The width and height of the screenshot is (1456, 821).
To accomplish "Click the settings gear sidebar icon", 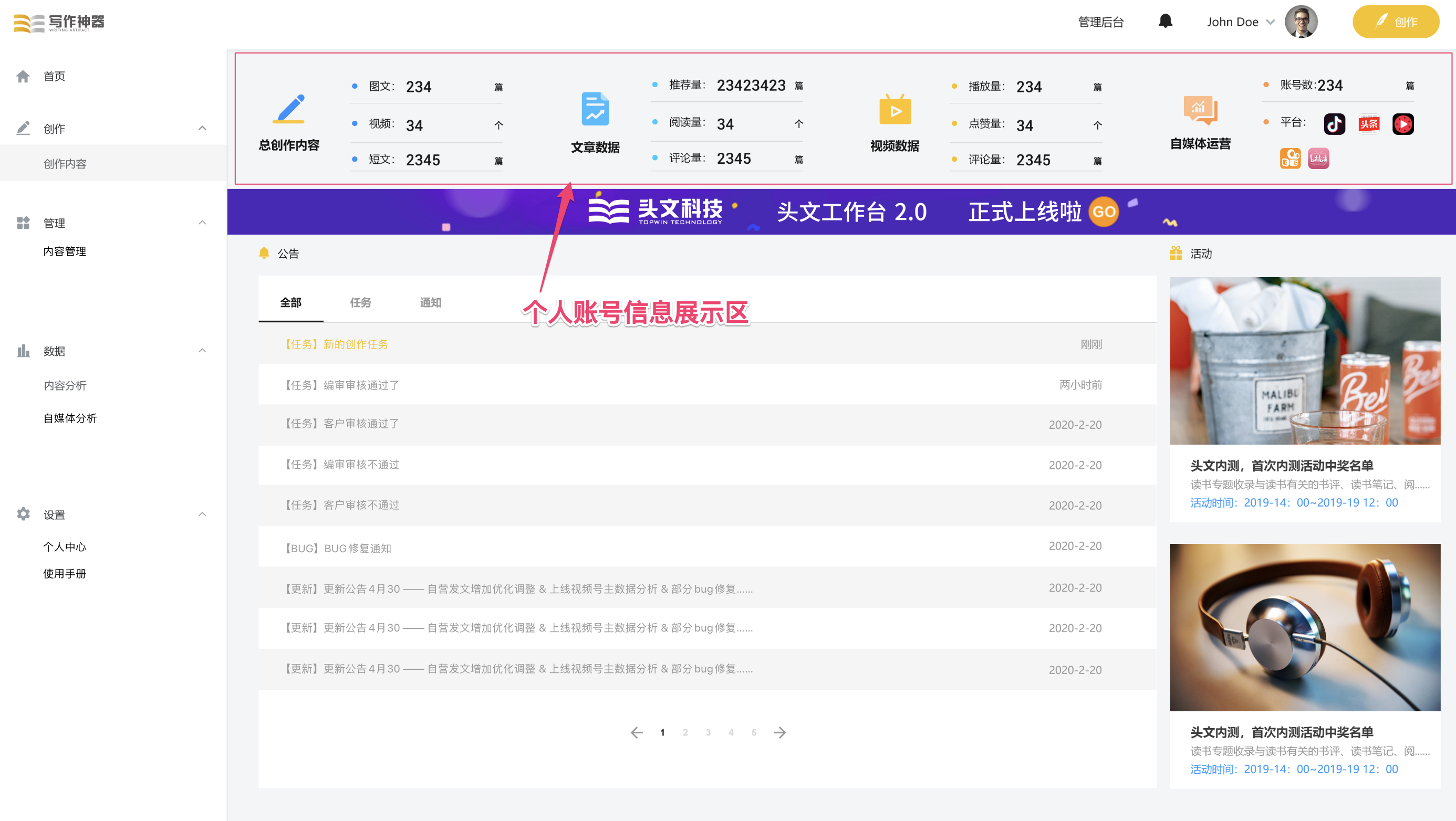I will (x=23, y=514).
